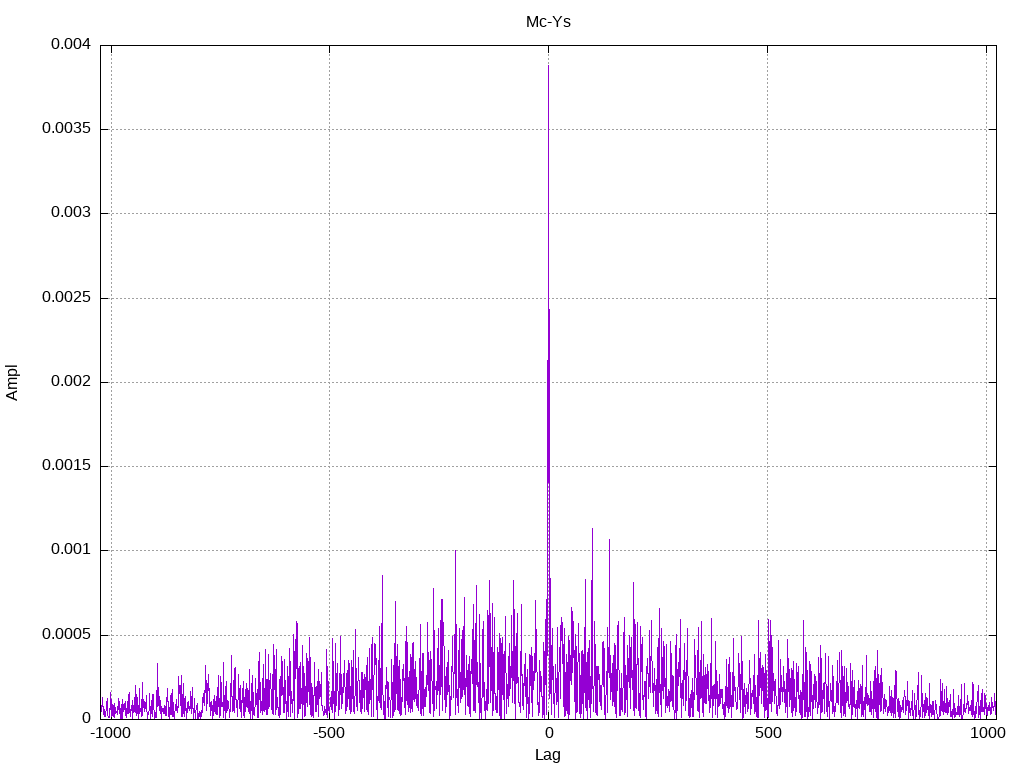Select the 0.004 y-axis tick label
Screen dimensions: 1024x768
point(71,45)
